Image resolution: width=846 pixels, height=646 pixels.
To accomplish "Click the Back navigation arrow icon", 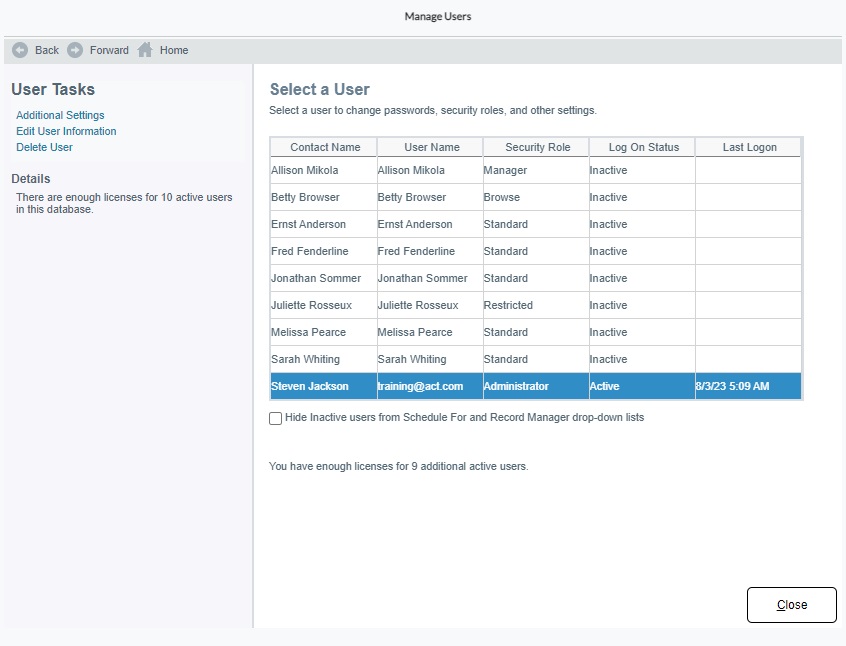I will click(x=19, y=50).
